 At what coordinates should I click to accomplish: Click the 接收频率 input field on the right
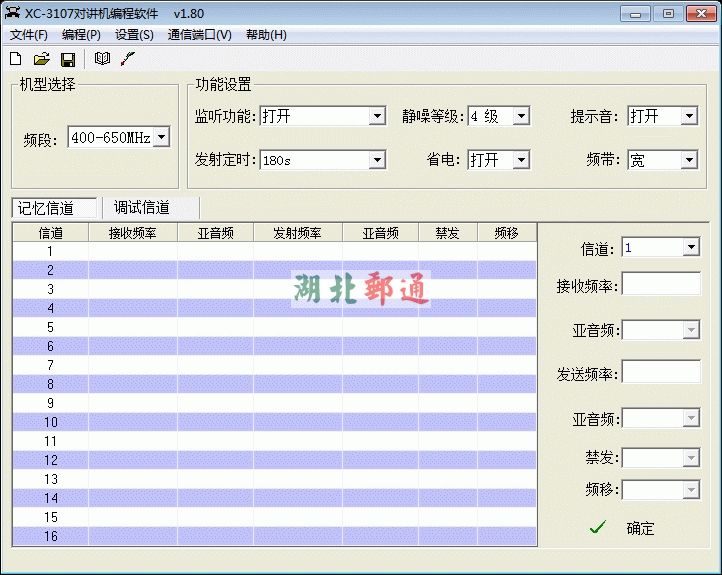tap(661, 285)
